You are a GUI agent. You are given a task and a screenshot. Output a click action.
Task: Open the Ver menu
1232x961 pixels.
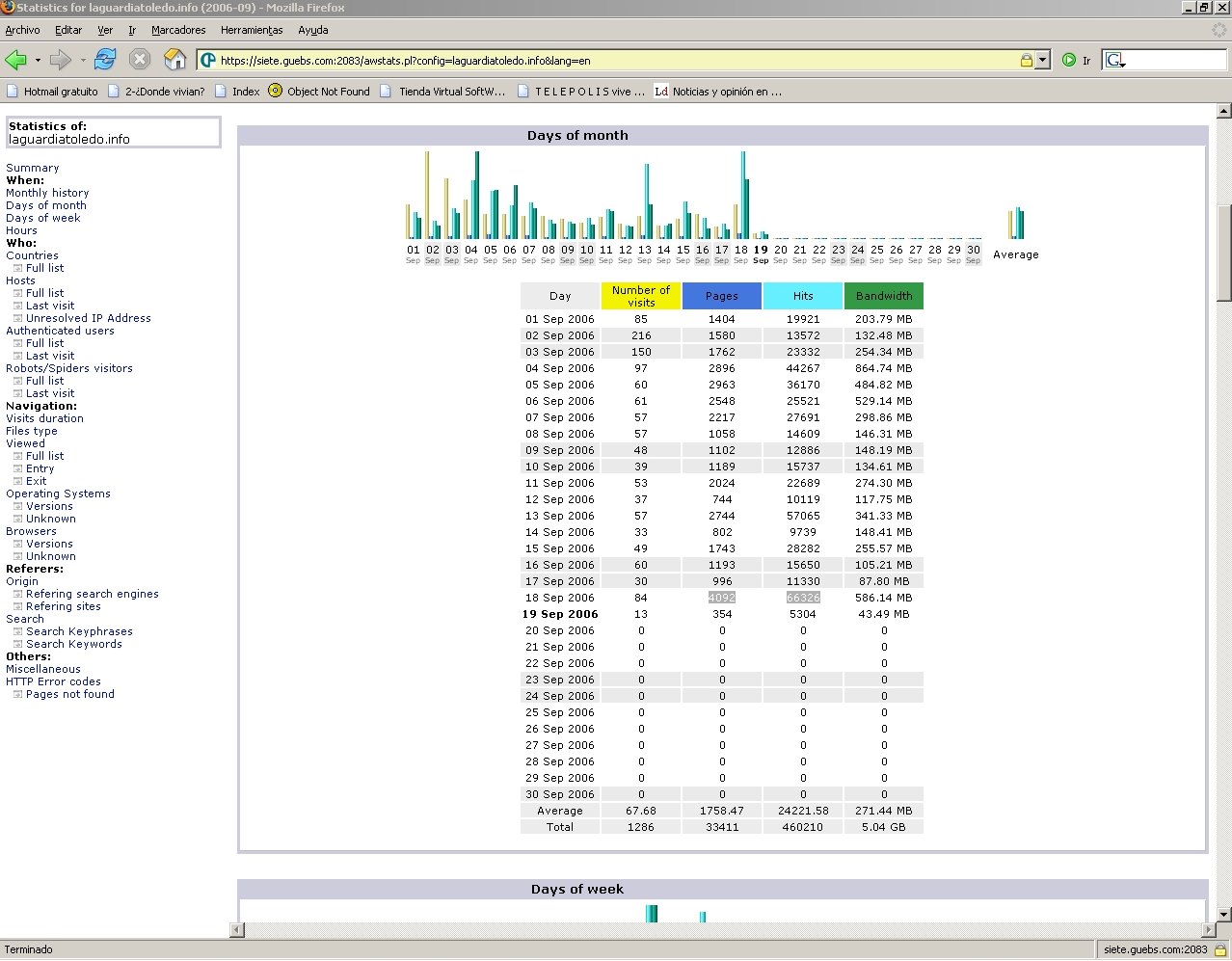click(105, 30)
